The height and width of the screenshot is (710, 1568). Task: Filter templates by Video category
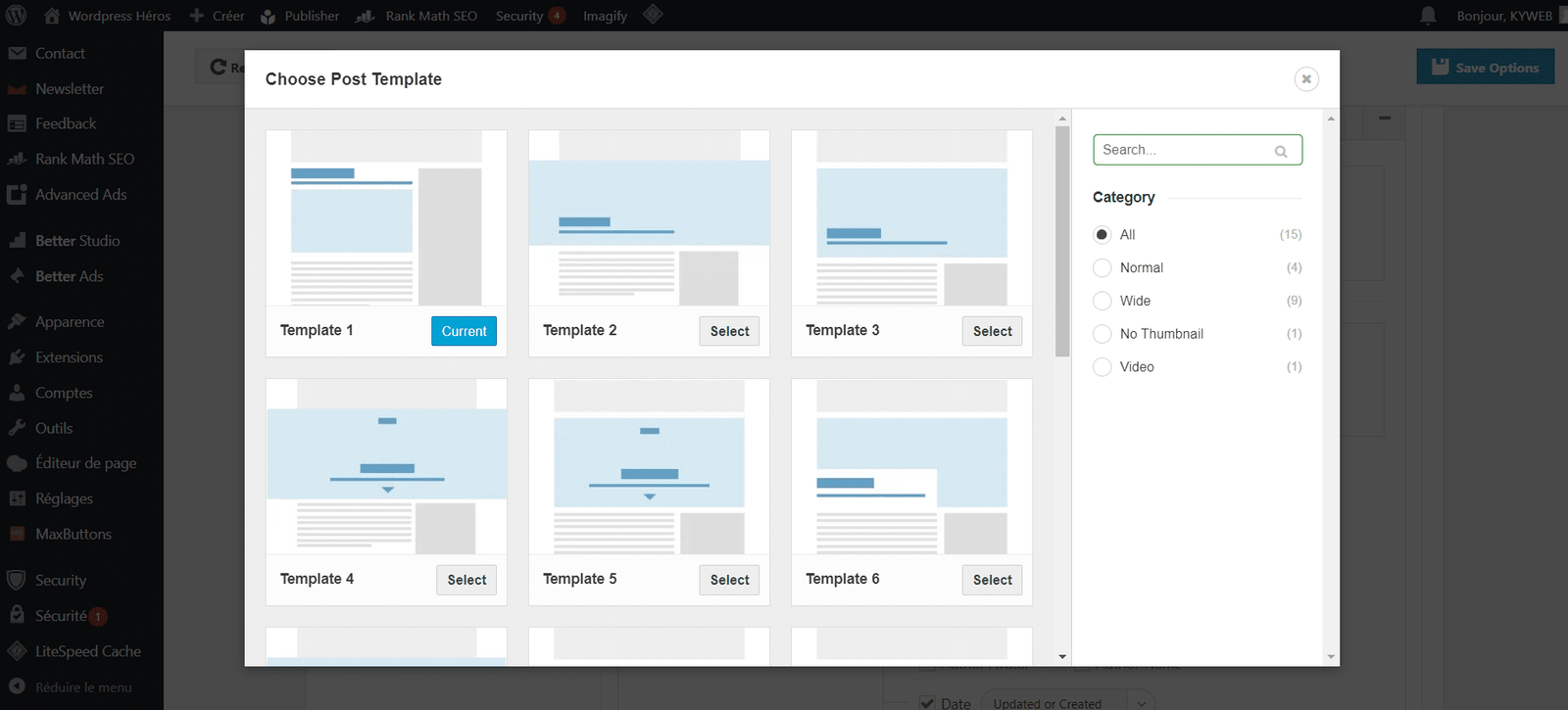coord(1102,367)
